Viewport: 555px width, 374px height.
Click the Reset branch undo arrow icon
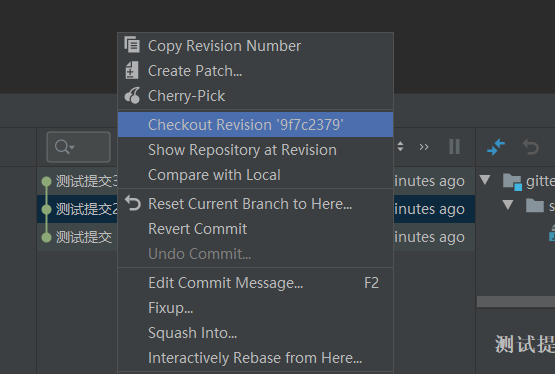click(133, 203)
